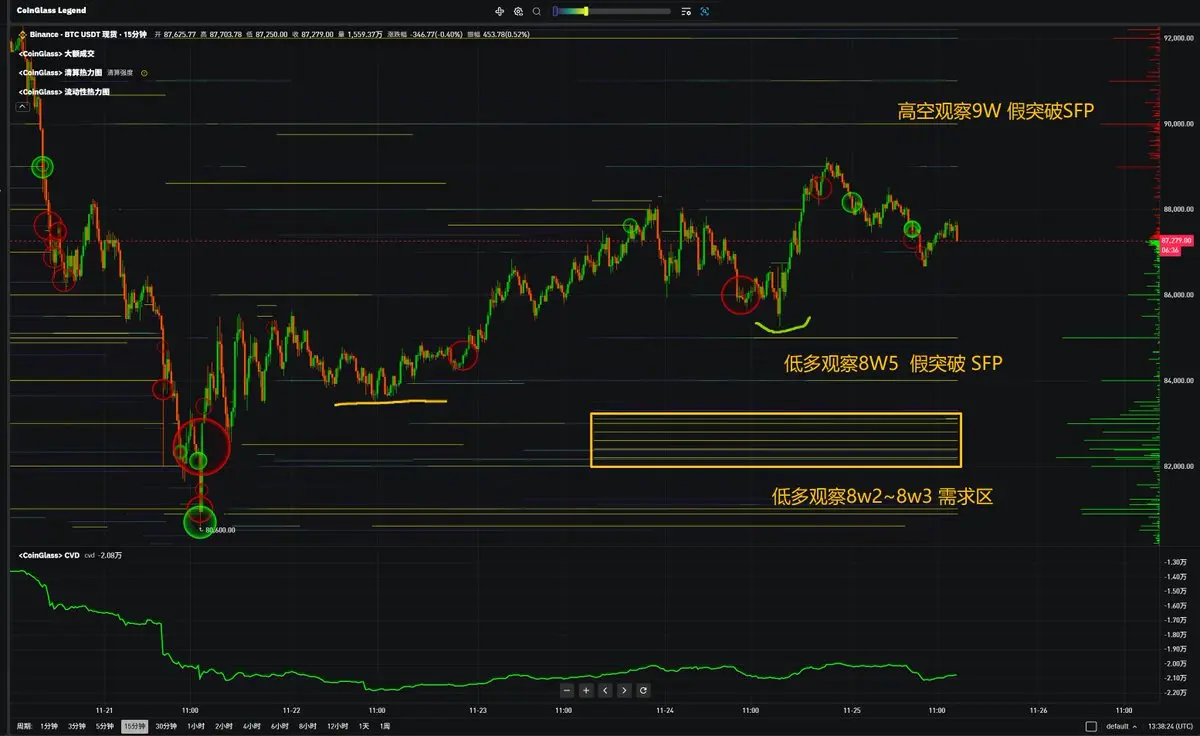Screen dimensions: 1200x736
Task: Select the 1周 timeframe
Action: point(385,726)
